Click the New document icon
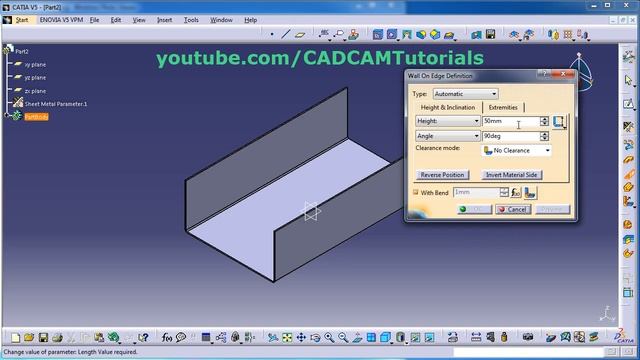This screenshot has width=640, height=360. coord(16,338)
